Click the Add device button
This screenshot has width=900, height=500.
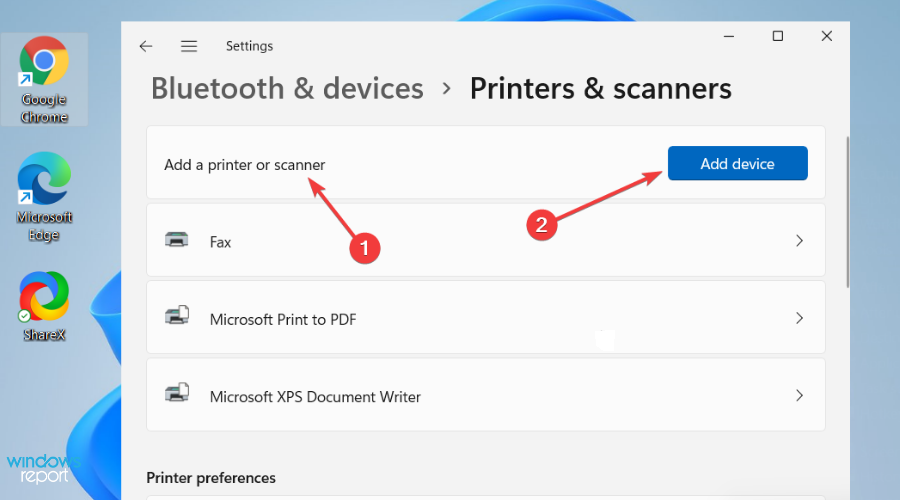738,164
